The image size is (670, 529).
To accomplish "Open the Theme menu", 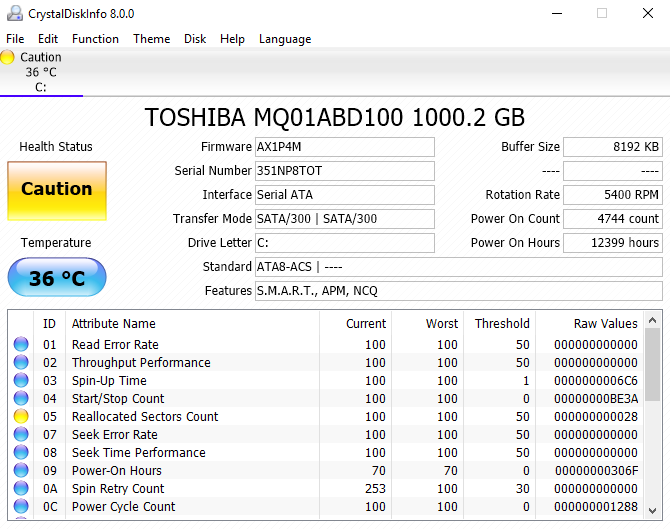I will [151, 39].
